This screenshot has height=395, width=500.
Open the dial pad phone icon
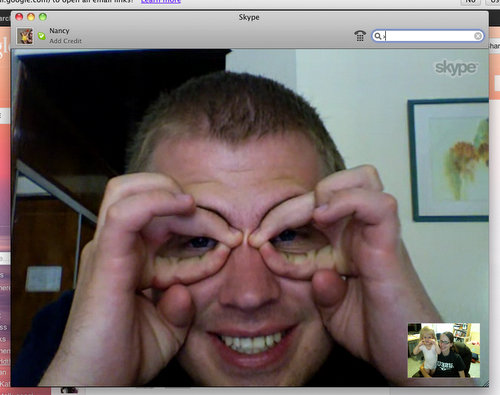pyautogui.click(x=360, y=36)
